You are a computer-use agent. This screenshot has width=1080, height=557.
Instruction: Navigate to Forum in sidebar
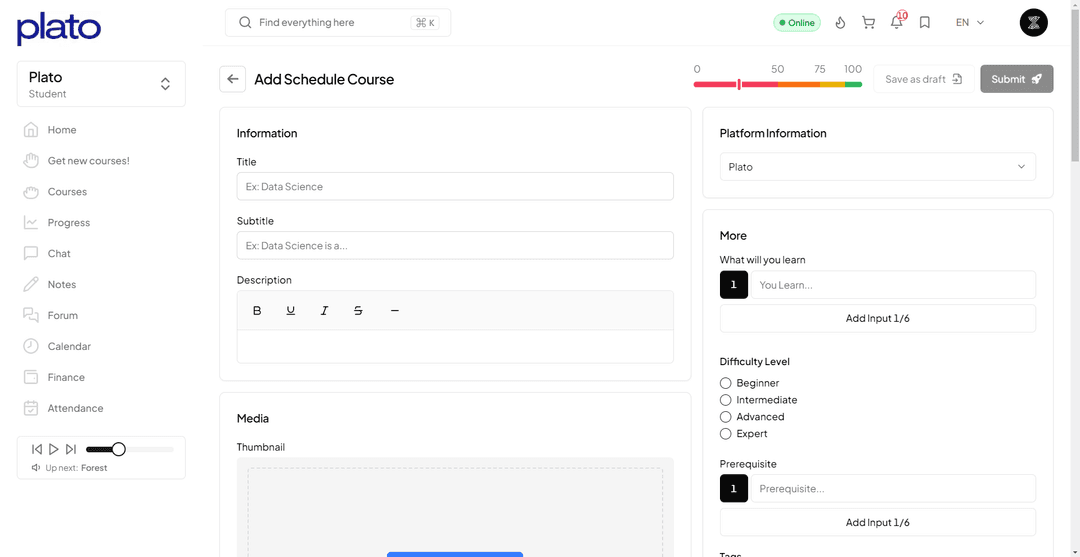[x=62, y=315]
